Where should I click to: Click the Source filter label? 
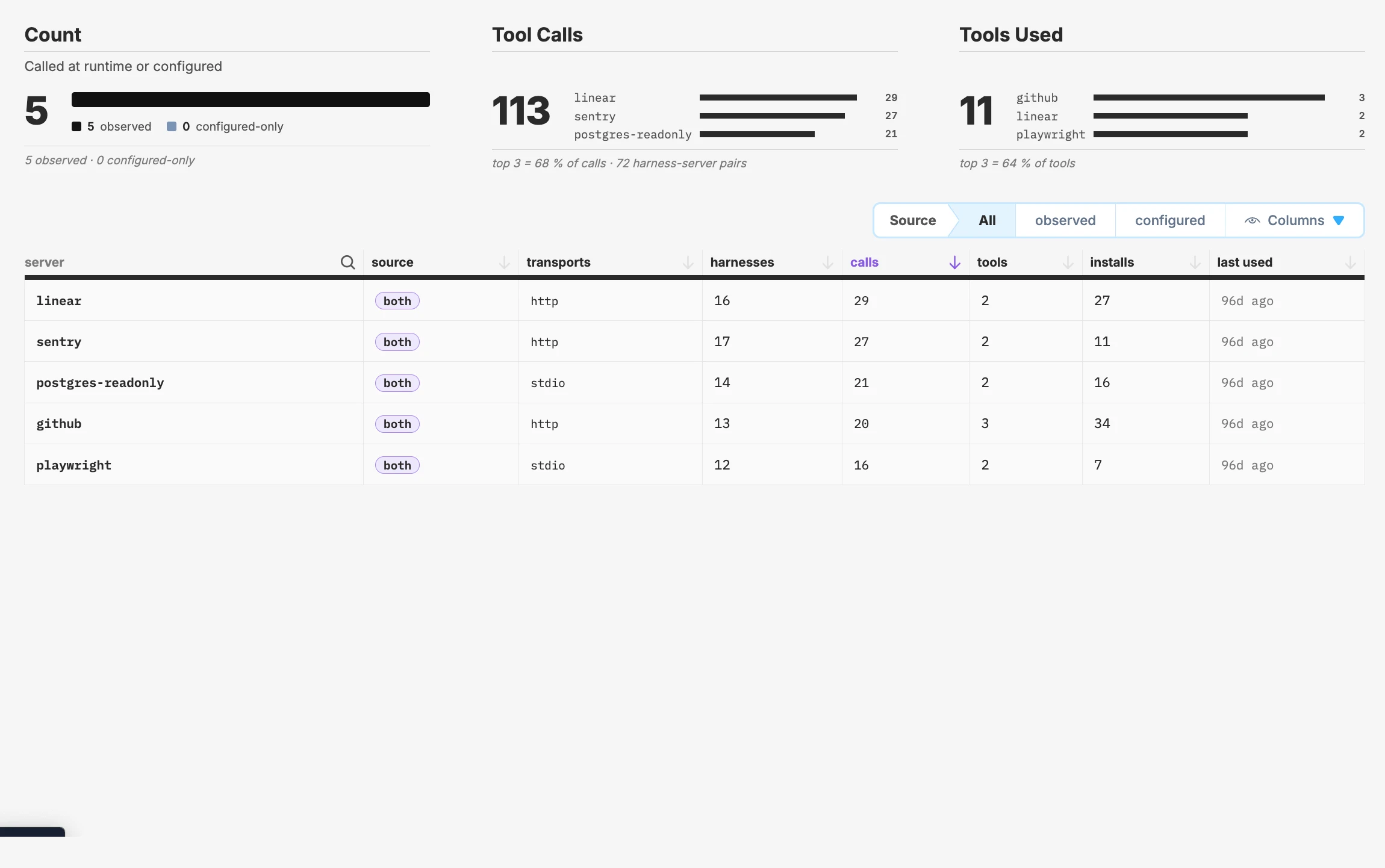[x=912, y=220]
